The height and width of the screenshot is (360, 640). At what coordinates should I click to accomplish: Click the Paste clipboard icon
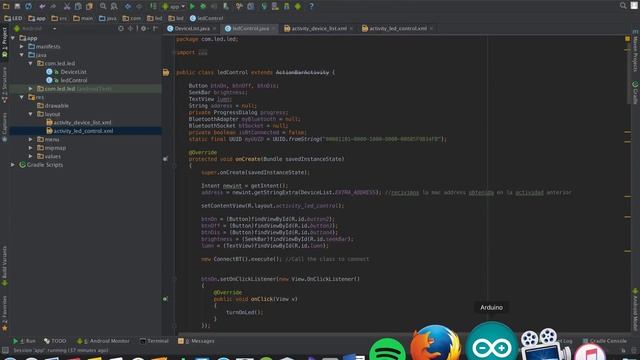tap(89, 6)
